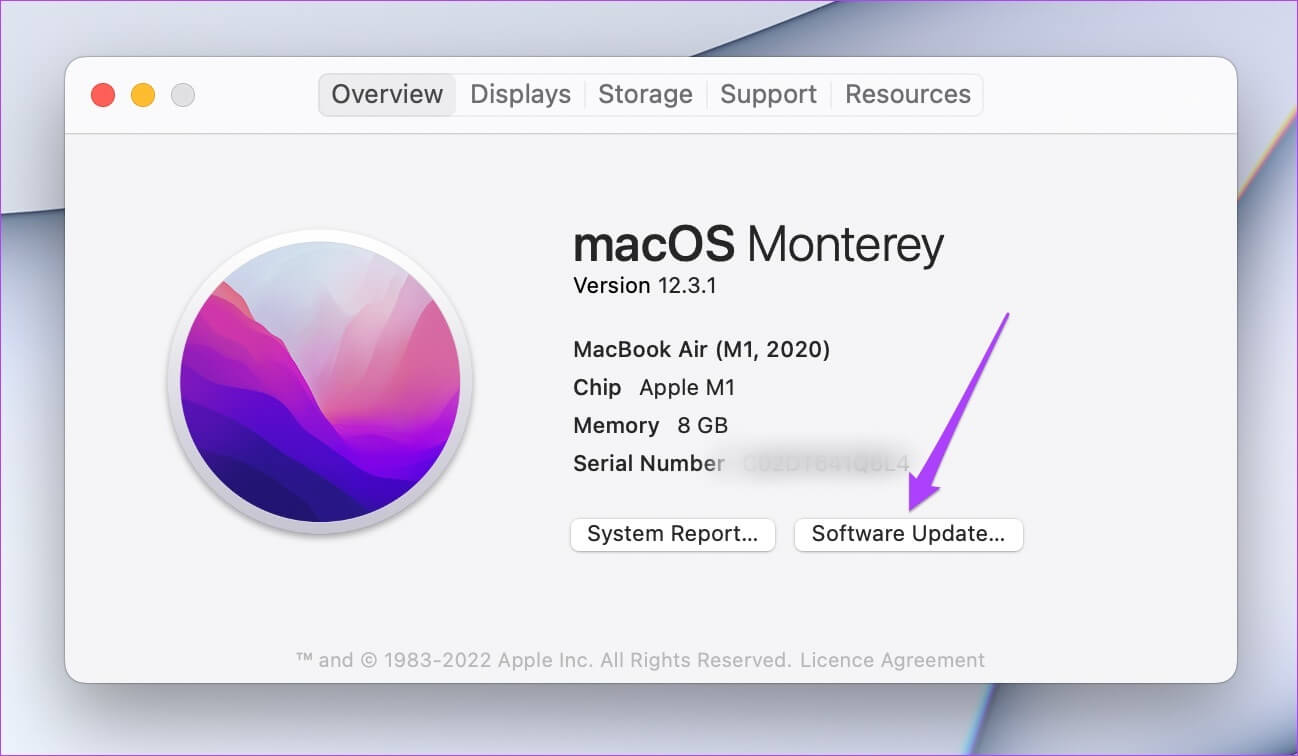1298x756 pixels.
Task: Select the MacBook Air (M1, 2020) model text
Action: point(701,350)
